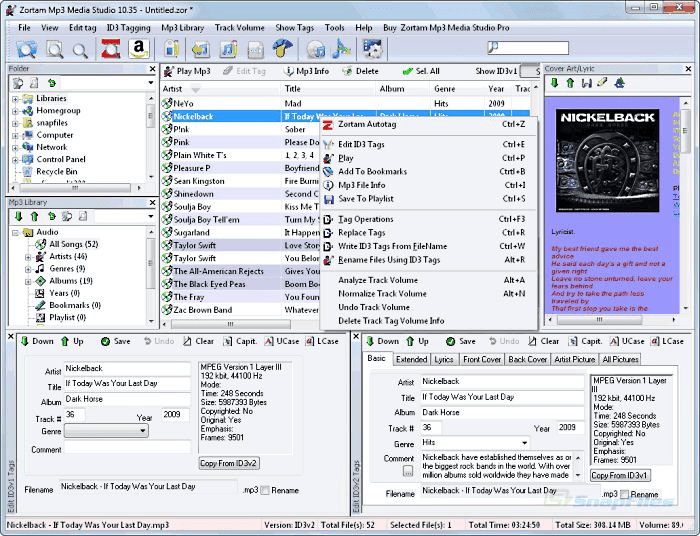Click the small magnifier icon in main toolbar
The width and height of the screenshot is (700, 536).
(80, 50)
